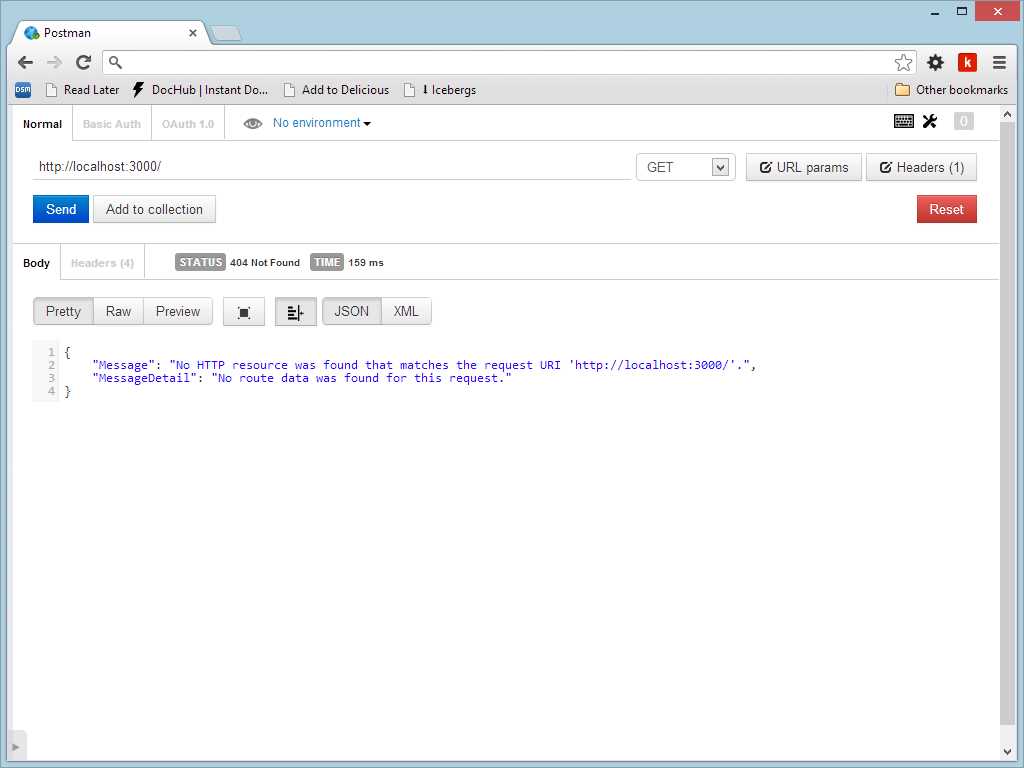Select the response Body tab

37,263
